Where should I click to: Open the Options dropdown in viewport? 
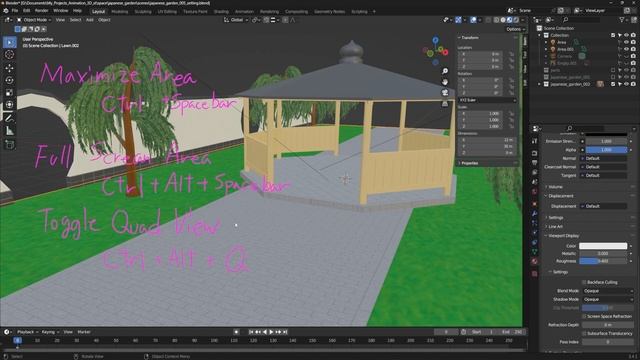(515, 29)
